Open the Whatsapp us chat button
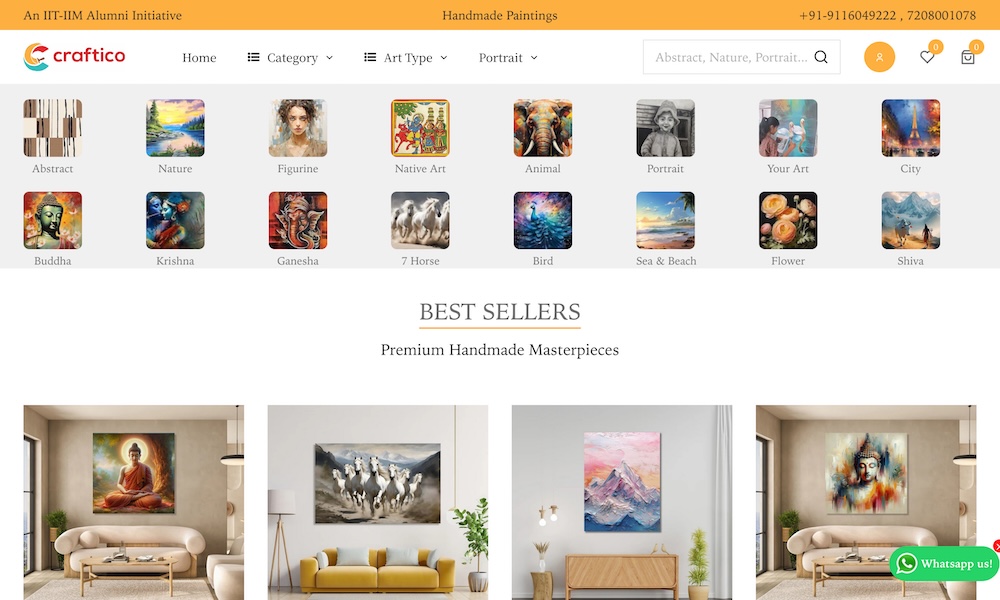Viewport: 1000px width, 600px height. tap(945, 564)
